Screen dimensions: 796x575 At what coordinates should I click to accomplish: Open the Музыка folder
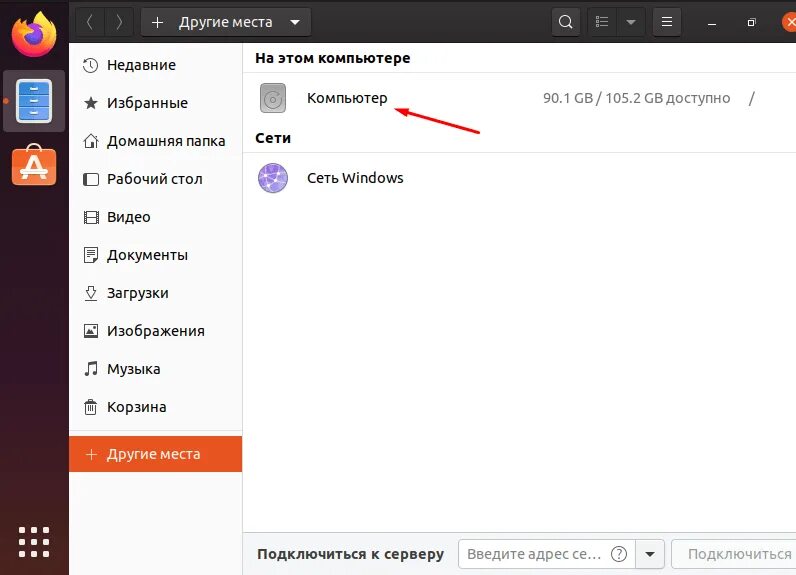(133, 369)
